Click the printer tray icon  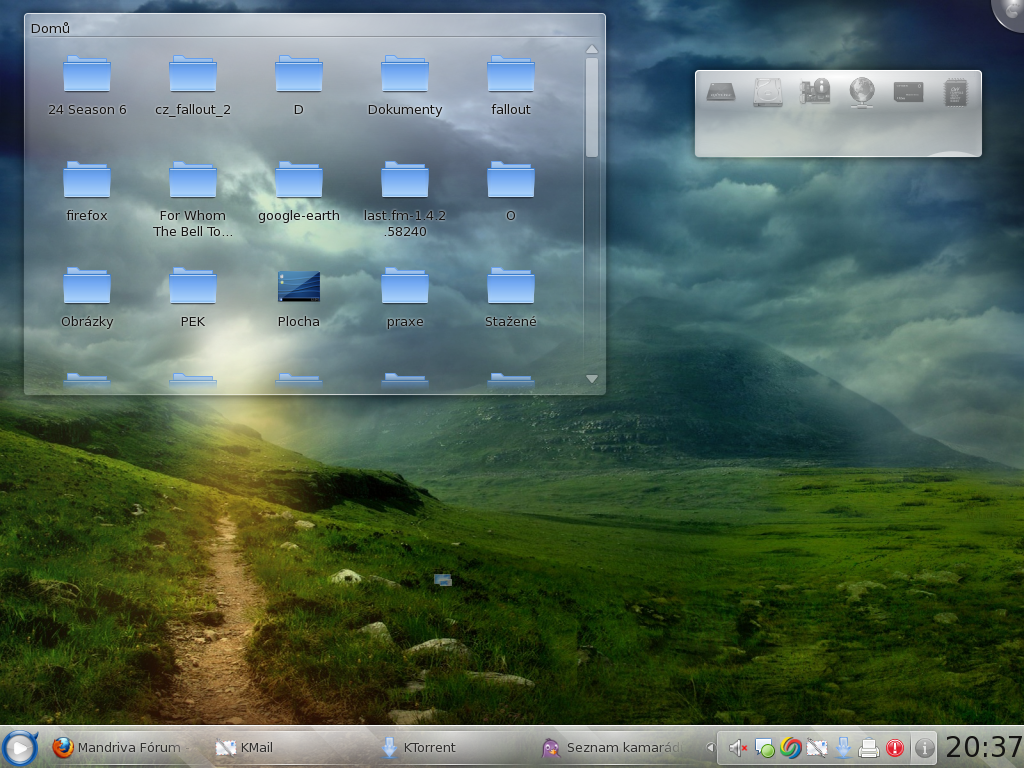pos(869,748)
